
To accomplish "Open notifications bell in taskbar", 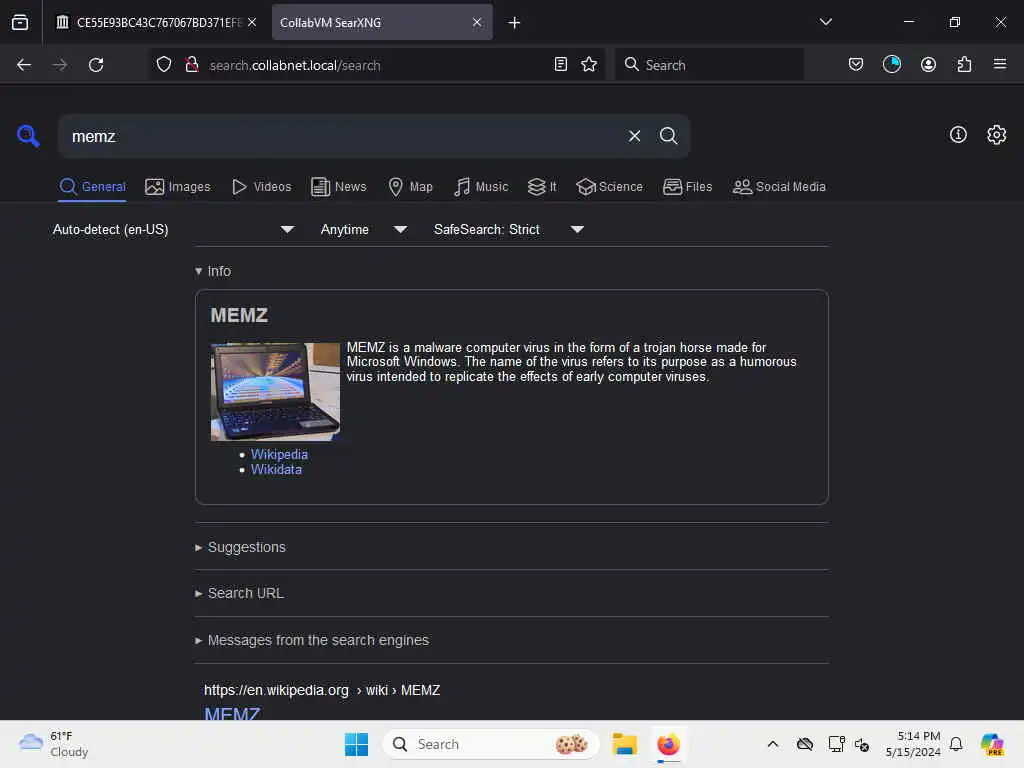I will [955, 744].
